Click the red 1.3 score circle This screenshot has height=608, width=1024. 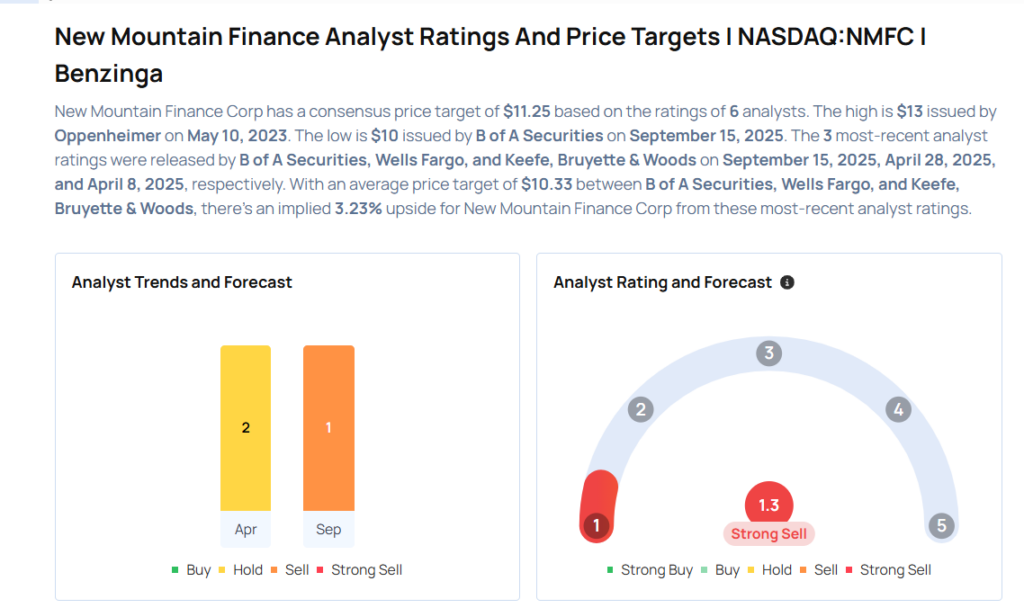point(768,505)
